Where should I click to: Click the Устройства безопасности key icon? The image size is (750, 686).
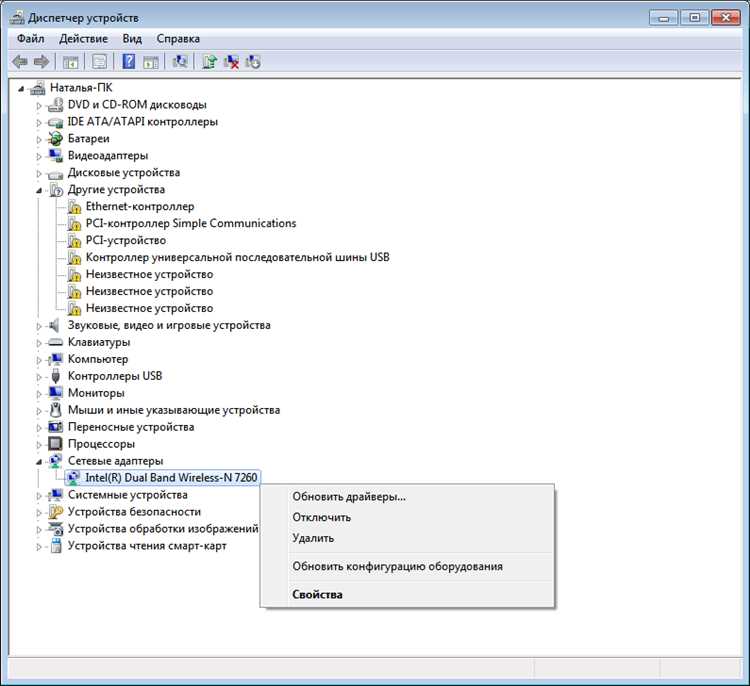(55, 512)
